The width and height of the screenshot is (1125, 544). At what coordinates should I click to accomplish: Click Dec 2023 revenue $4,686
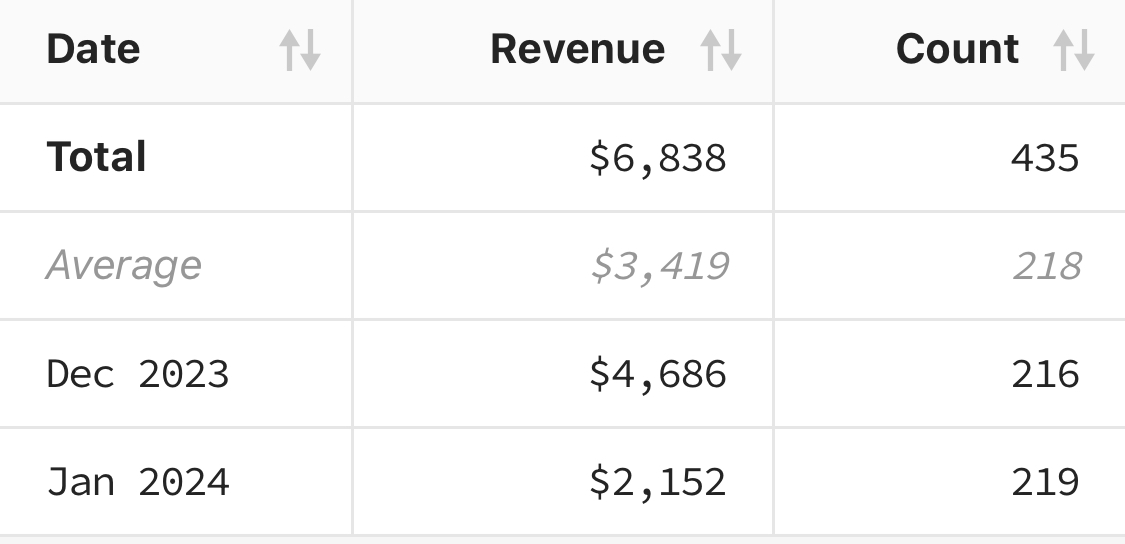pyautogui.click(x=657, y=374)
